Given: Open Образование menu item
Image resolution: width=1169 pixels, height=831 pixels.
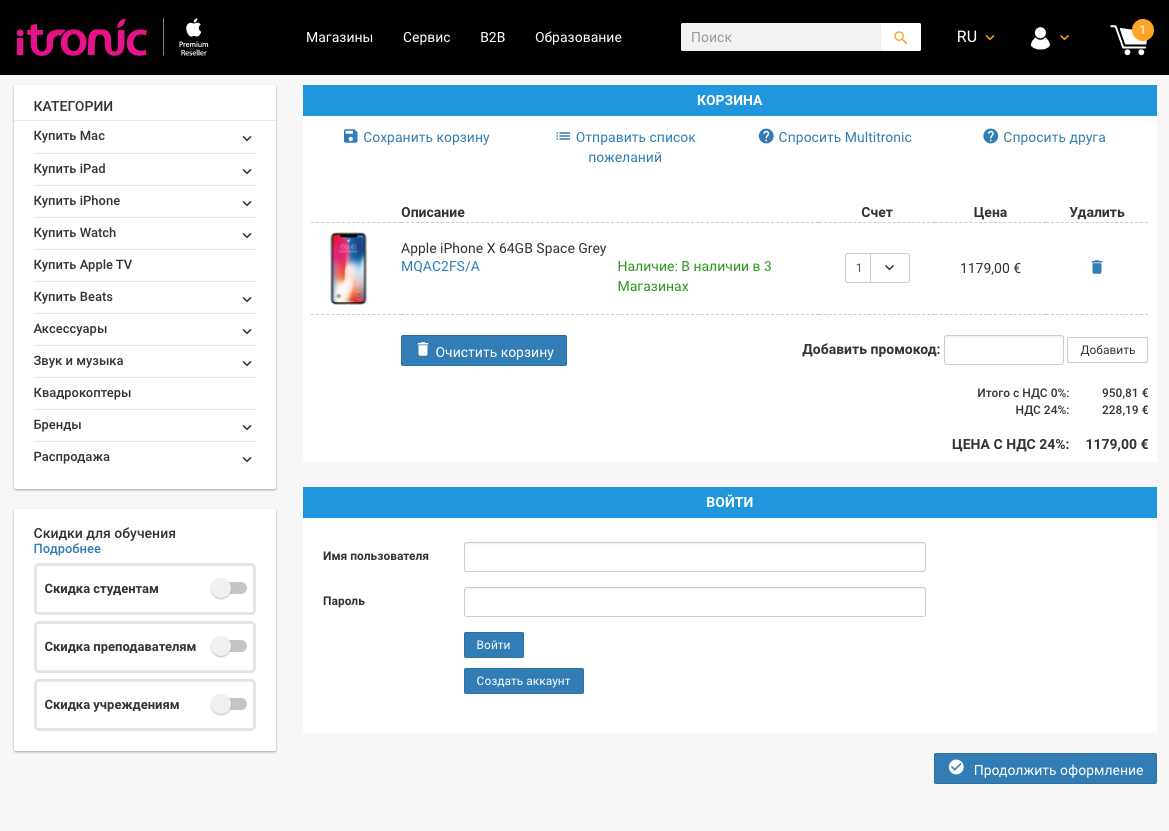Looking at the screenshot, I should click(579, 37).
